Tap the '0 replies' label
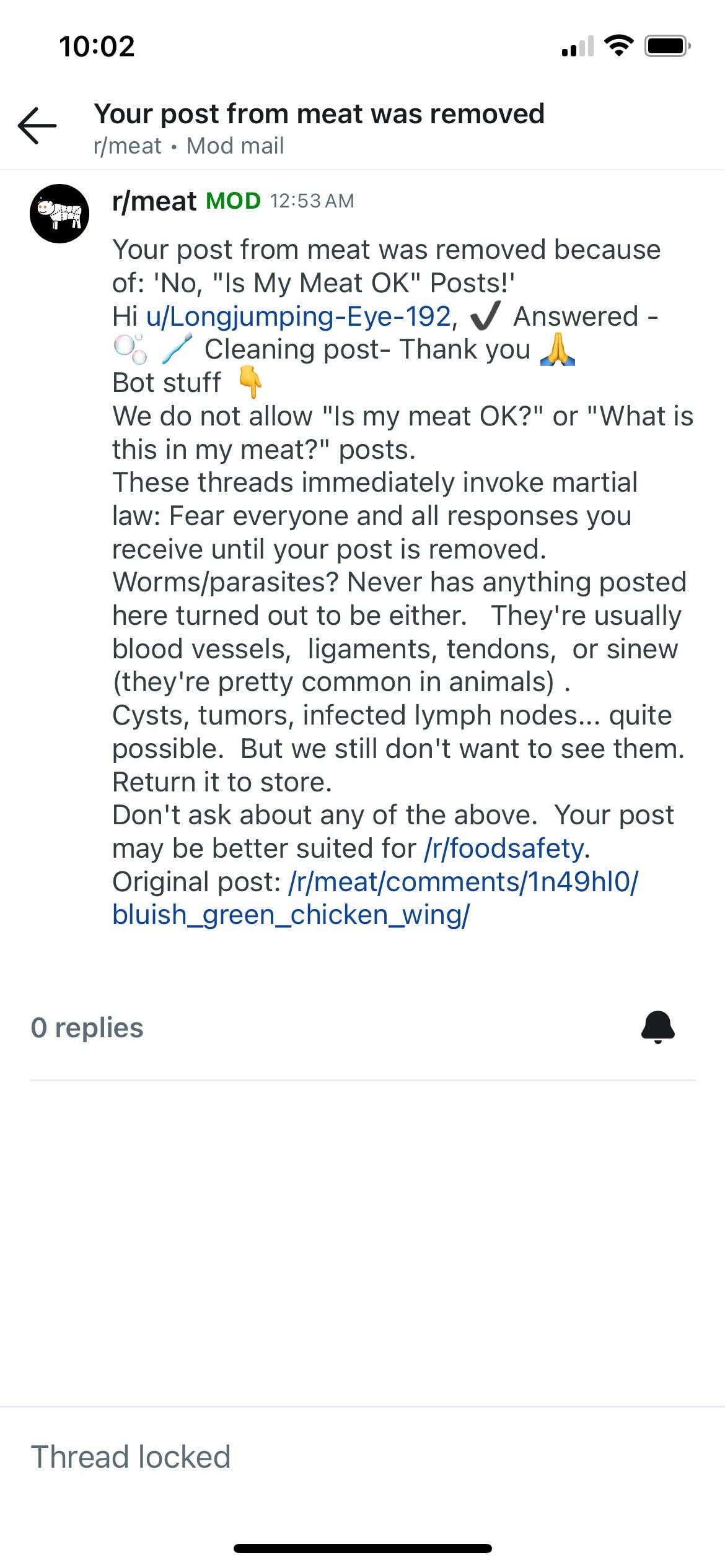 tap(87, 1027)
